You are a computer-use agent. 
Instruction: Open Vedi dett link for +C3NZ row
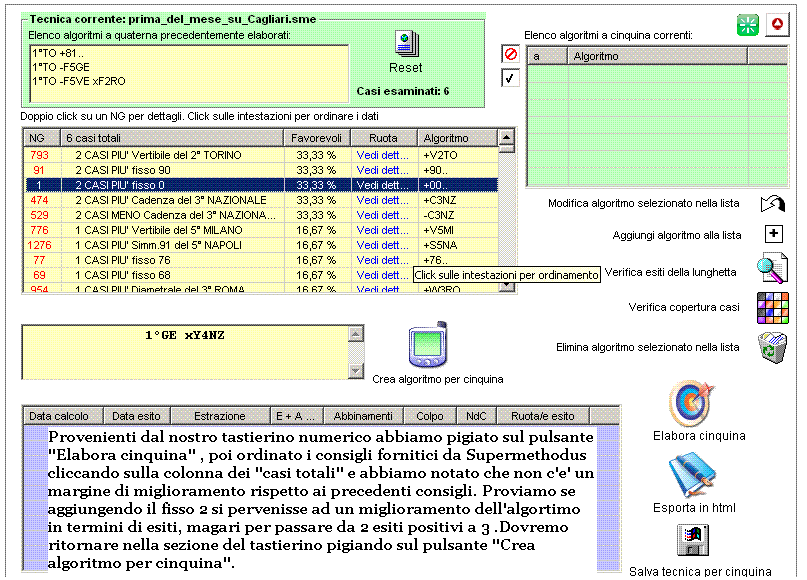point(382,200)
